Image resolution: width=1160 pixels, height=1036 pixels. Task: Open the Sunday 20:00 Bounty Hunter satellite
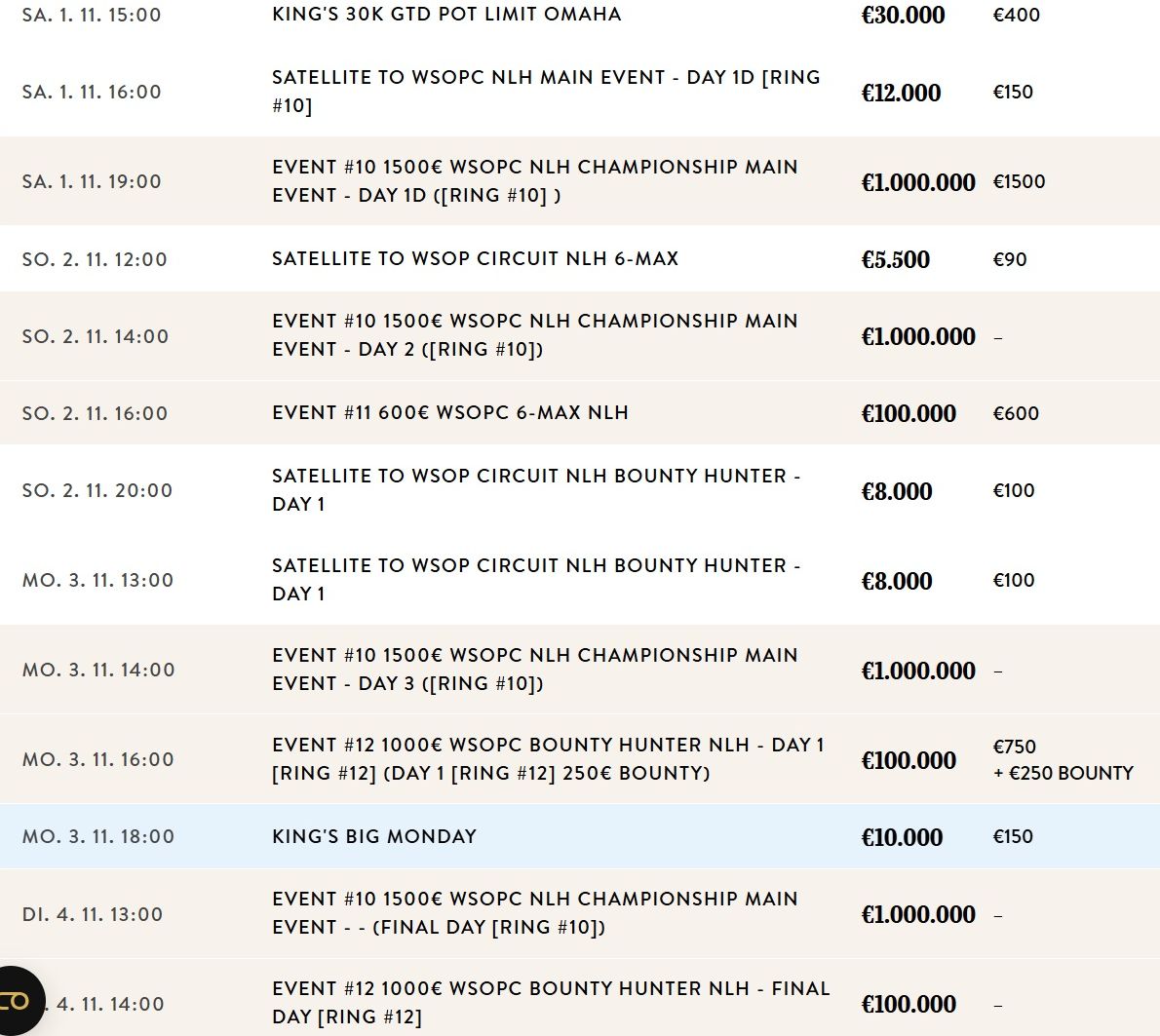535,490
